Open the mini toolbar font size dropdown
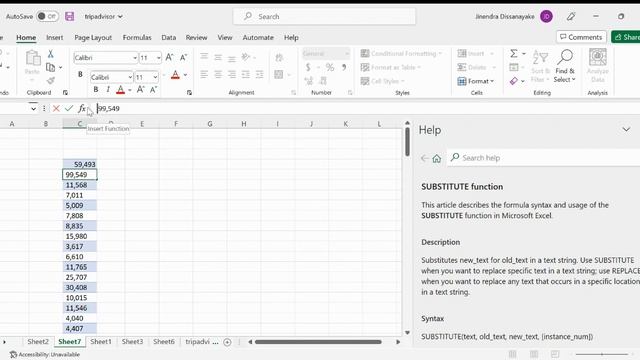 155,77
